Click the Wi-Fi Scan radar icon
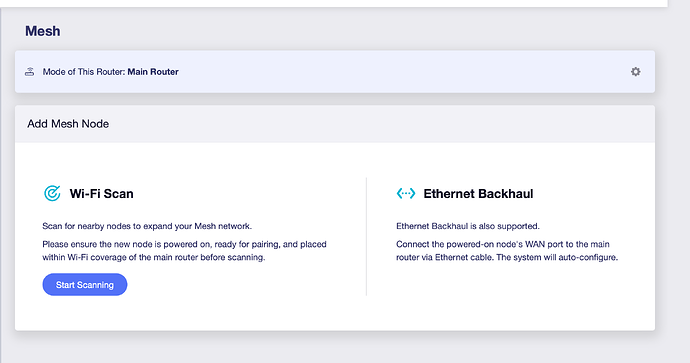The image size is (690, 363). tap(52, 193)
